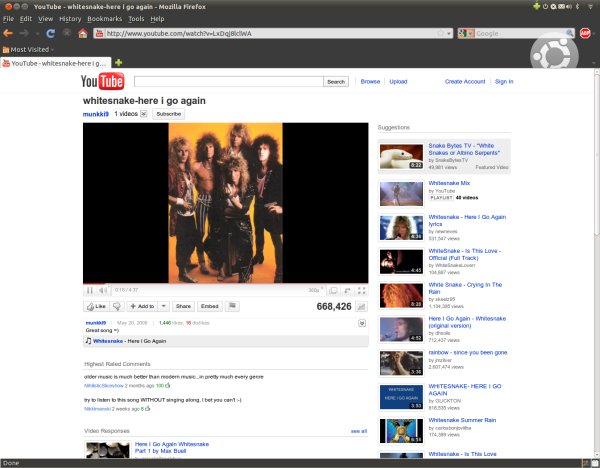Screen dimensions: 600x468
Task: Thumbs up the Nikkimarski comment
Action: point(147,409)
